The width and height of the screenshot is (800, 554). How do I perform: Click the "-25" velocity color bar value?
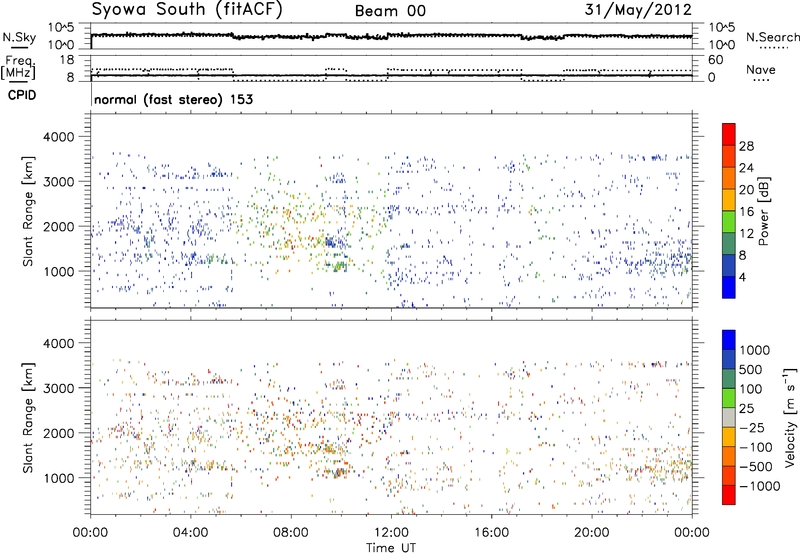click(752, 428)
